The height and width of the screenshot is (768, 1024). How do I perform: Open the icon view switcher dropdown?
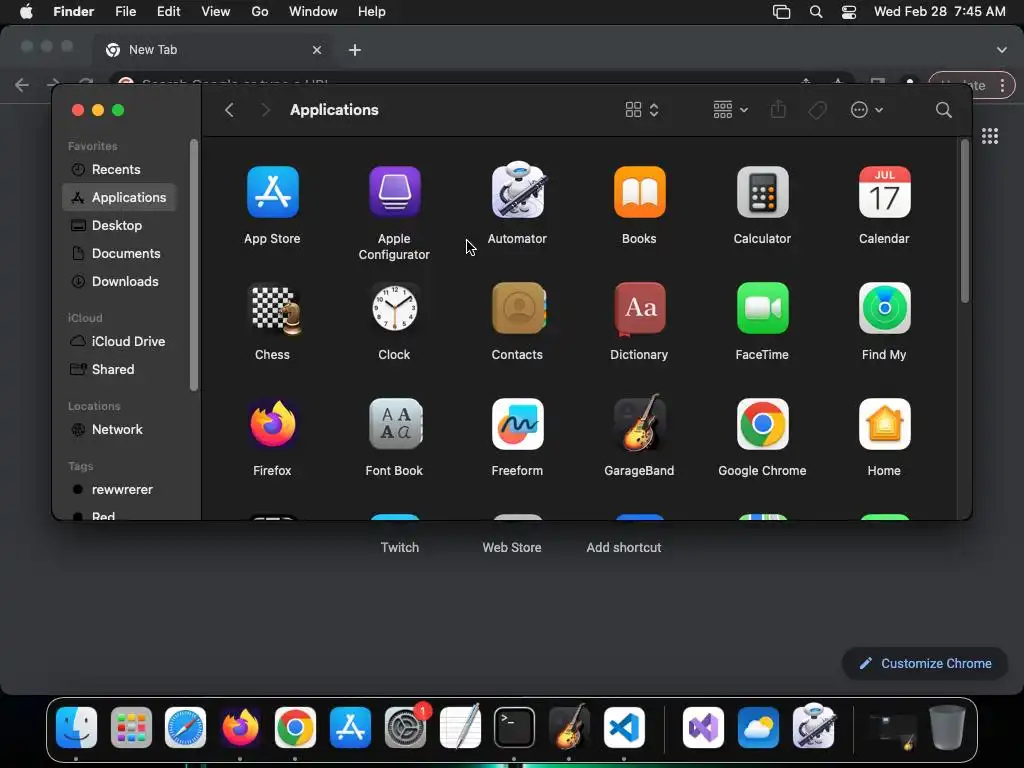642,110
